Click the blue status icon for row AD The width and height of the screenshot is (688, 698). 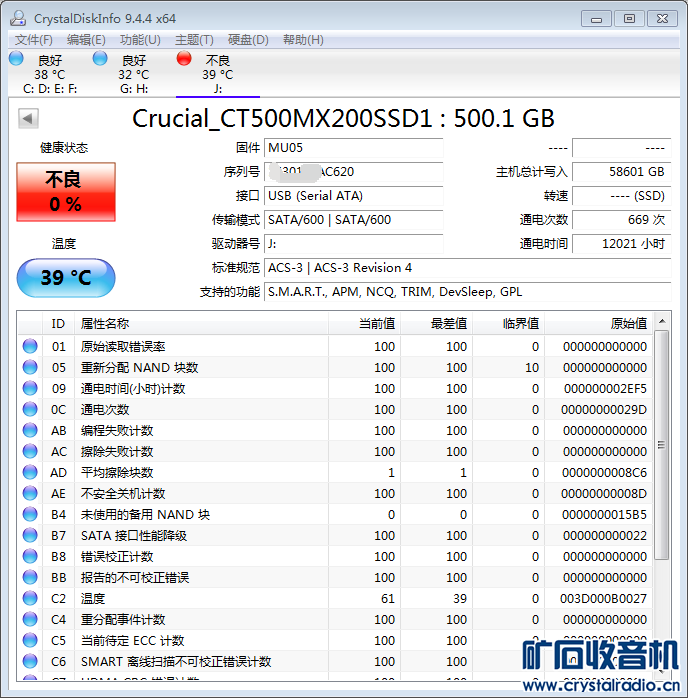point(30,472)
